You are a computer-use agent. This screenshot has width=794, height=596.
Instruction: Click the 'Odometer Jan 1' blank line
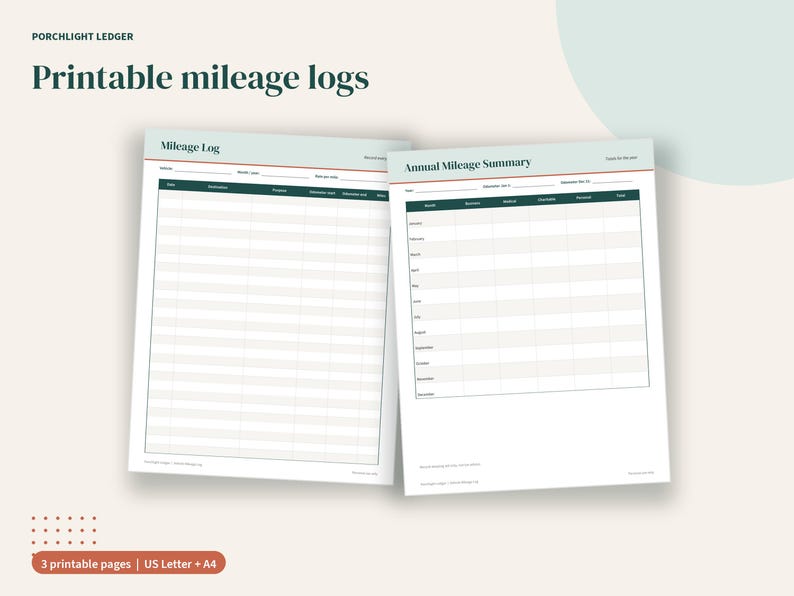[533, 185]
